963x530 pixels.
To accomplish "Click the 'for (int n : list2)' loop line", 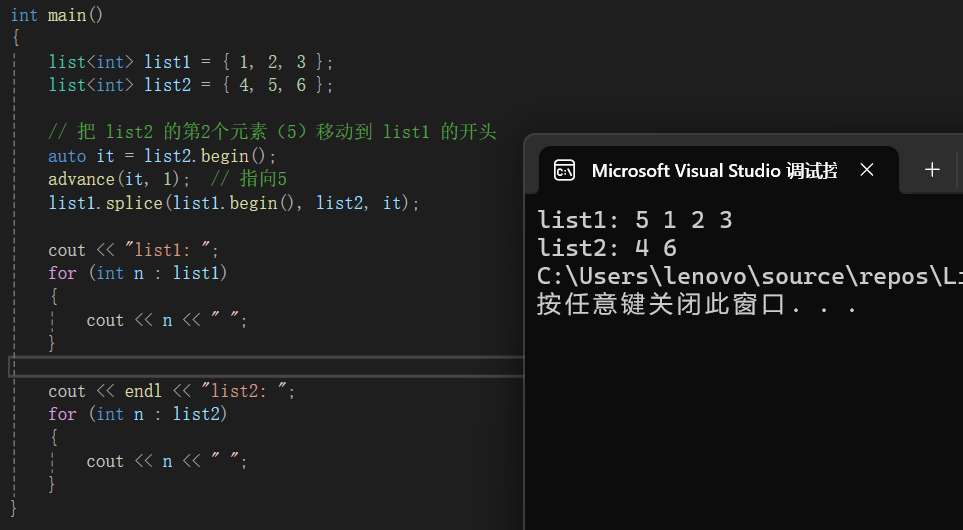I will (x=138, y=414).
